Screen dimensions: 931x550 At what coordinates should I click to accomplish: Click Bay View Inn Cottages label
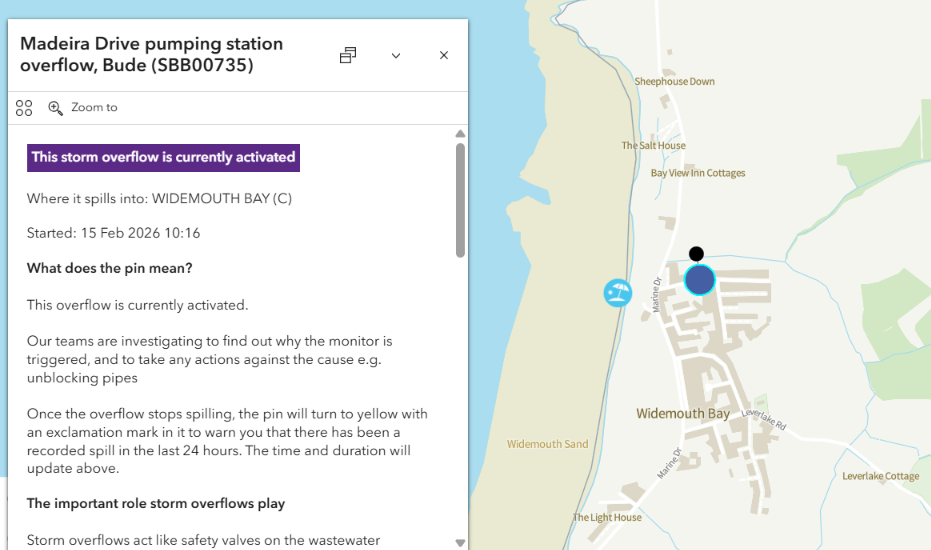[x=698, y=173]
